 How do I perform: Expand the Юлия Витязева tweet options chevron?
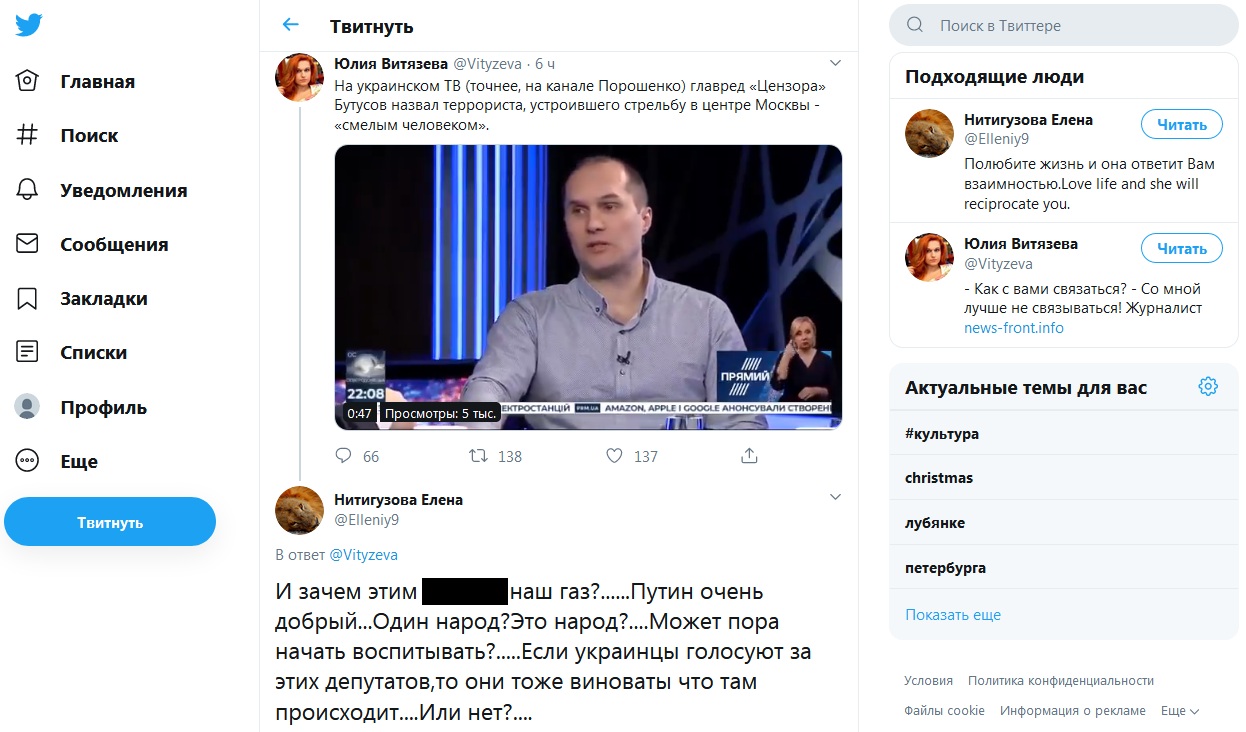(836, 63)
